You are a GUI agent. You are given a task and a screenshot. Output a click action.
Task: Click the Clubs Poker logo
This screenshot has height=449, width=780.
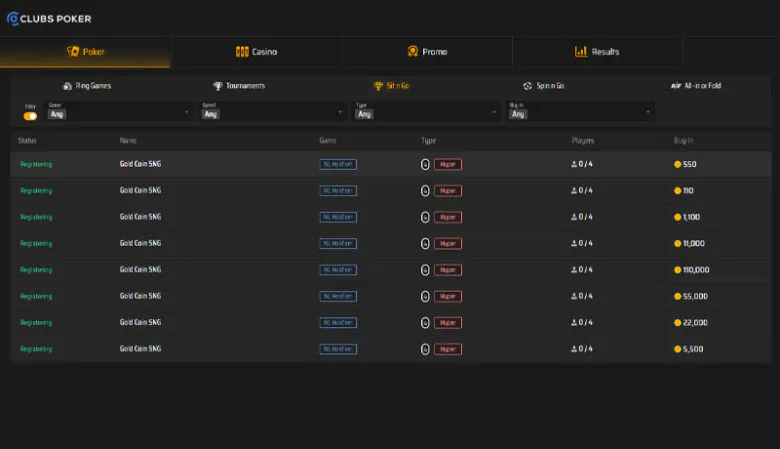(50, 18)
